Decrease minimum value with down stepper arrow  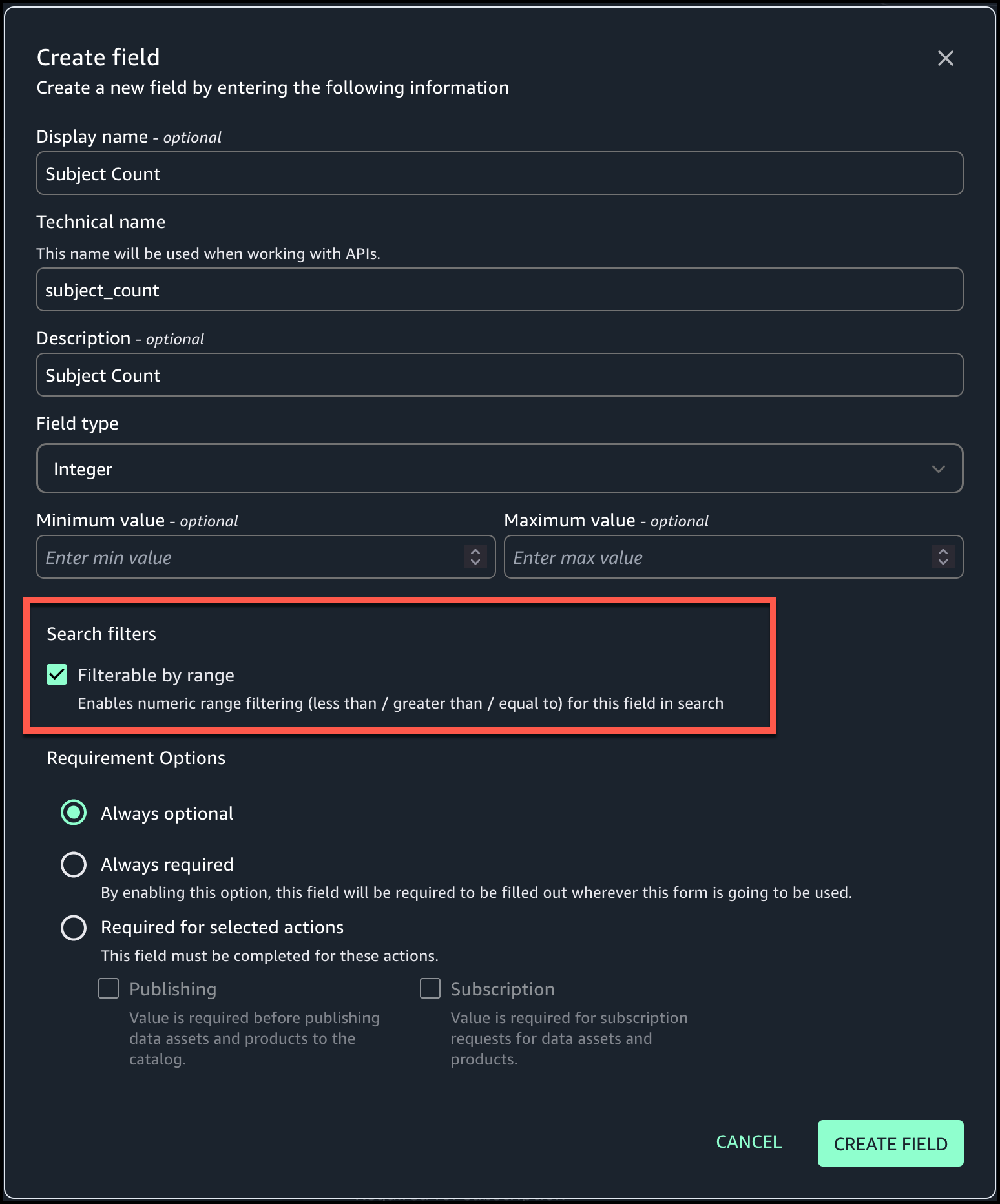475,563
